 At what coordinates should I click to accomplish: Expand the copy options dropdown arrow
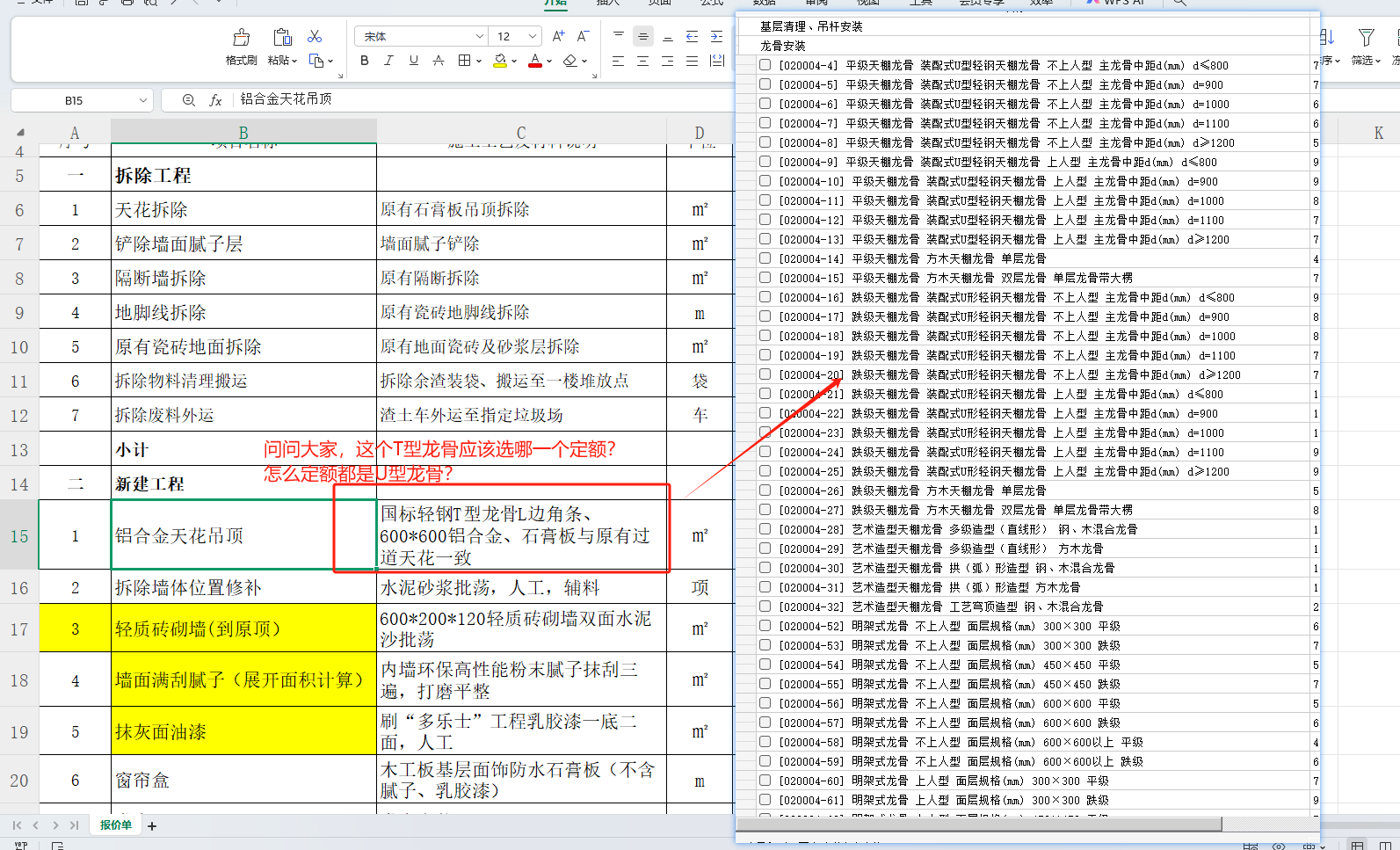[330, 61]
